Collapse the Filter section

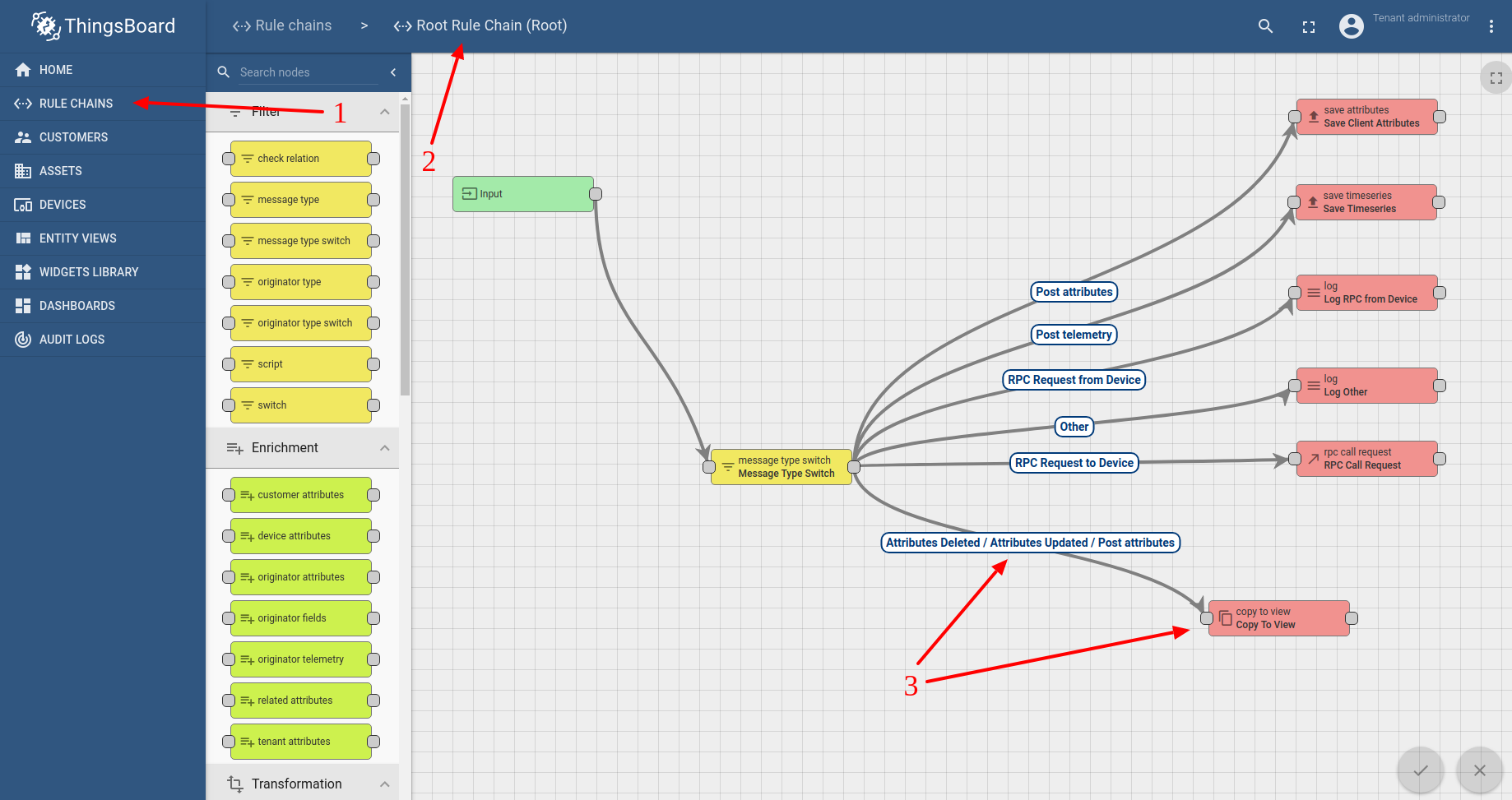(384, 112)
